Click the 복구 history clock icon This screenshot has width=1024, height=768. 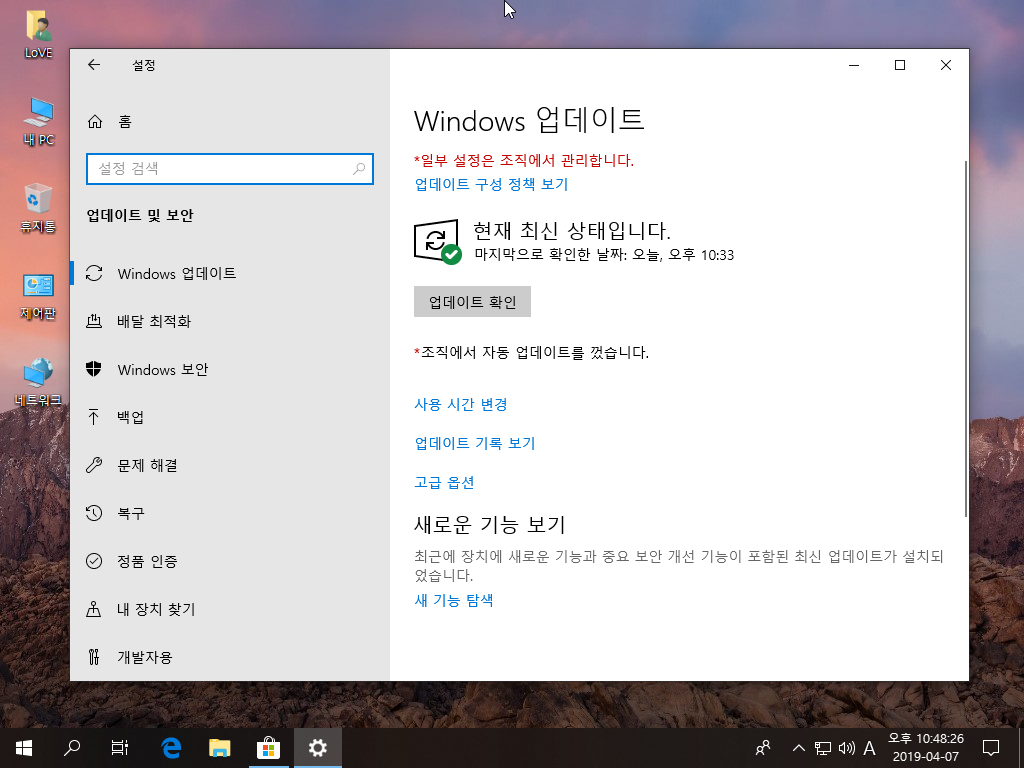click(94, 513)
